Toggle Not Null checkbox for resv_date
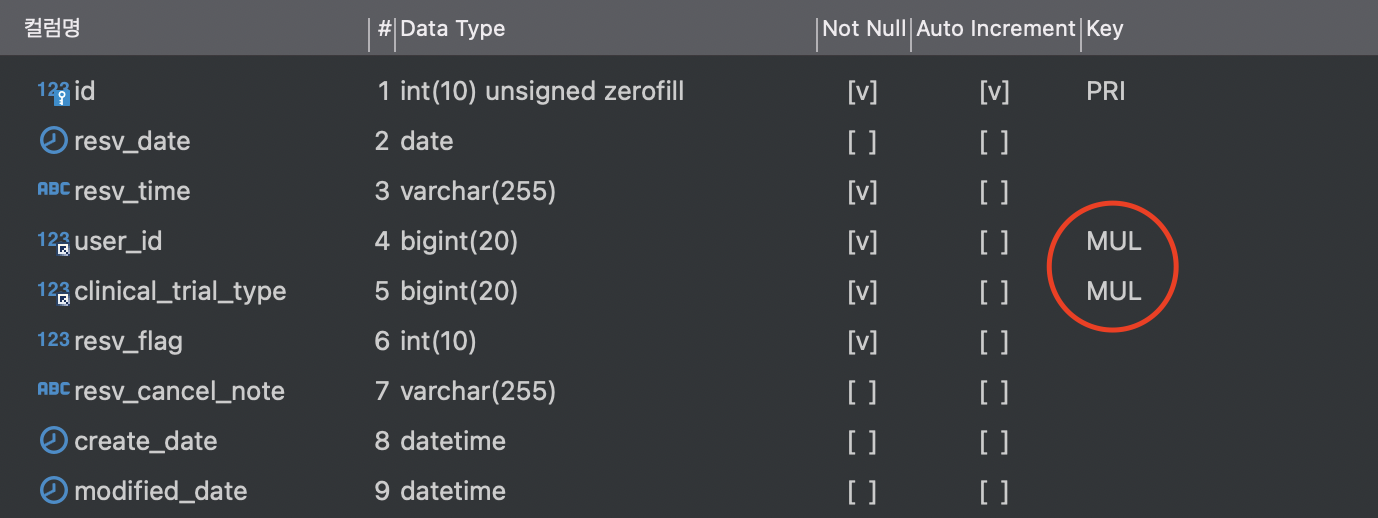This screenshot has height=518, width=1378. 862,142
